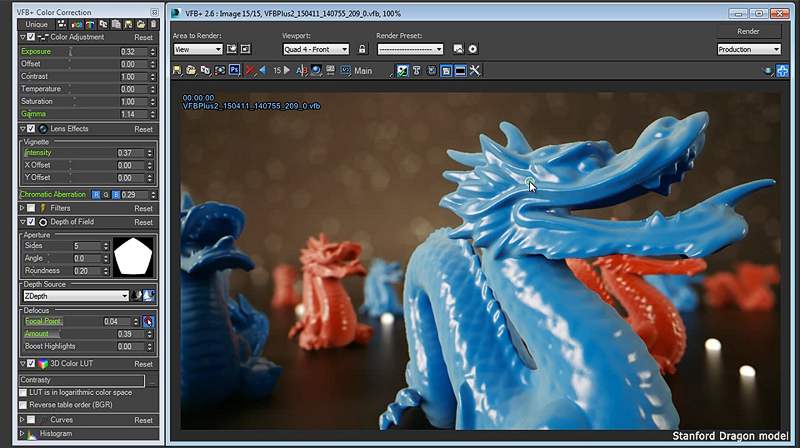Image resolution: width=800 pixels, height=448 pixels.
Task: Open the ZDepth depth source dropdown
Action: 75,296
